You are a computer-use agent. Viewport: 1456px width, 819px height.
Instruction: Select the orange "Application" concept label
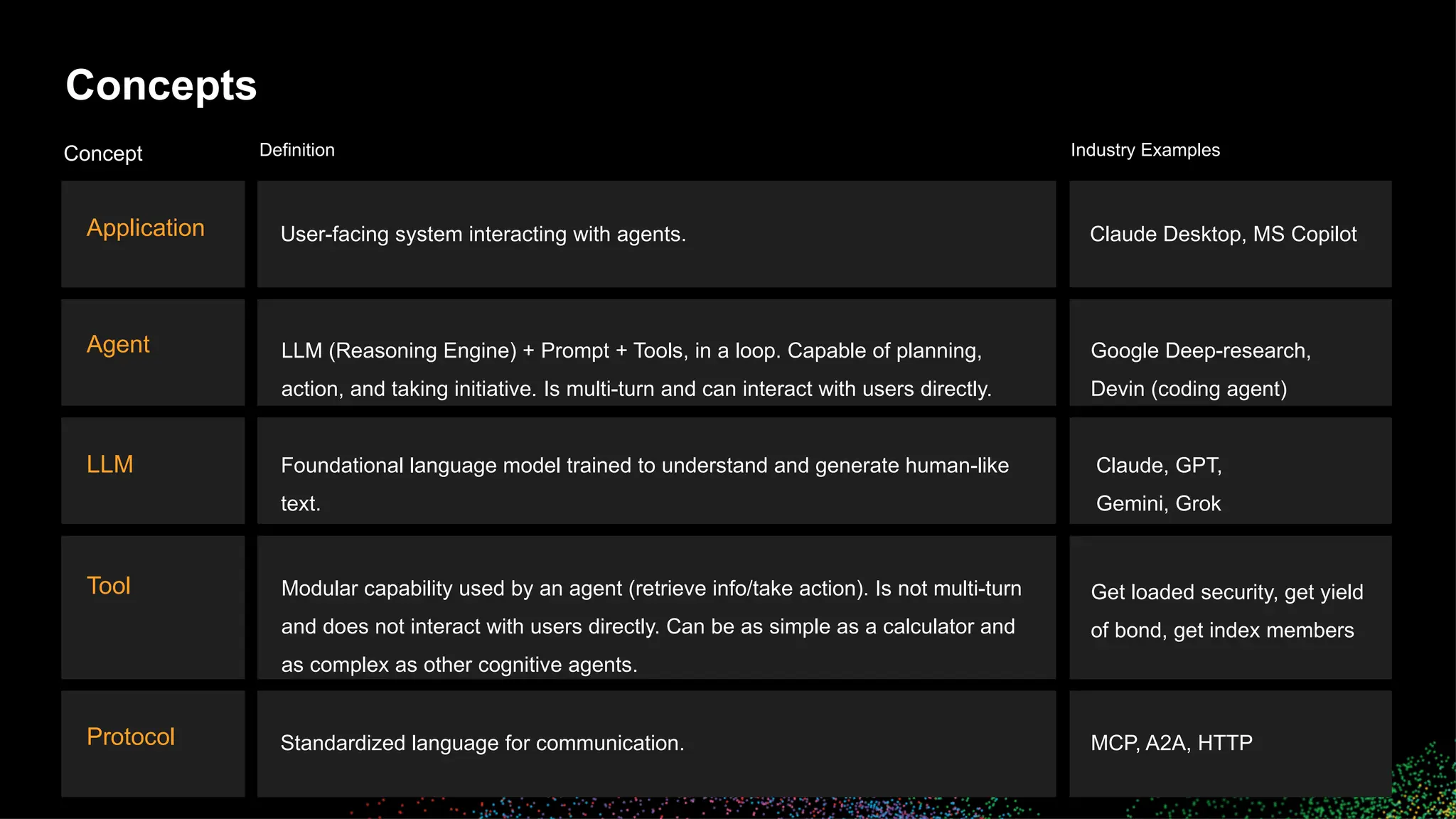point(145,227)
